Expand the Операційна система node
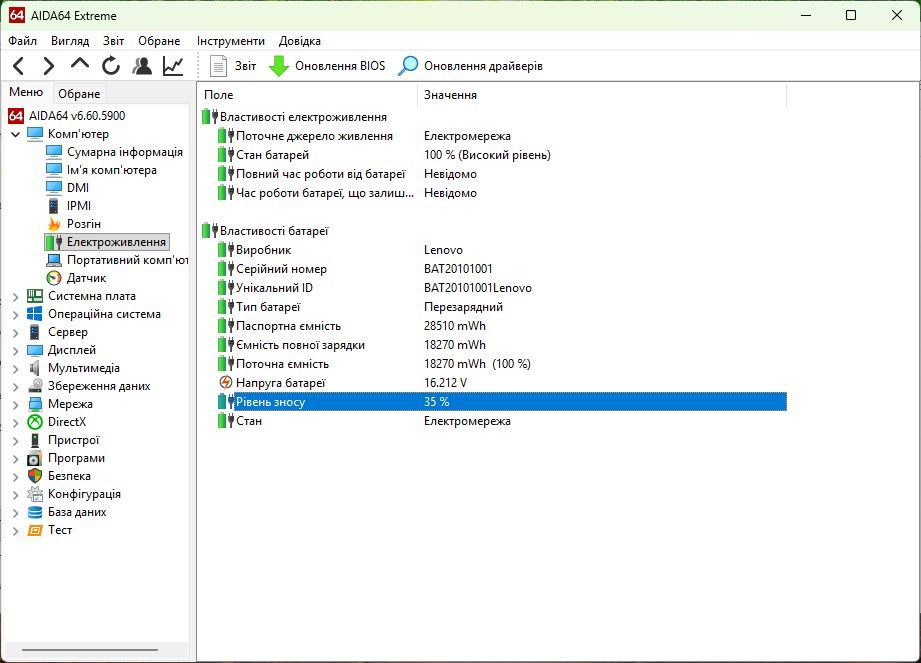 click(16, 315)
